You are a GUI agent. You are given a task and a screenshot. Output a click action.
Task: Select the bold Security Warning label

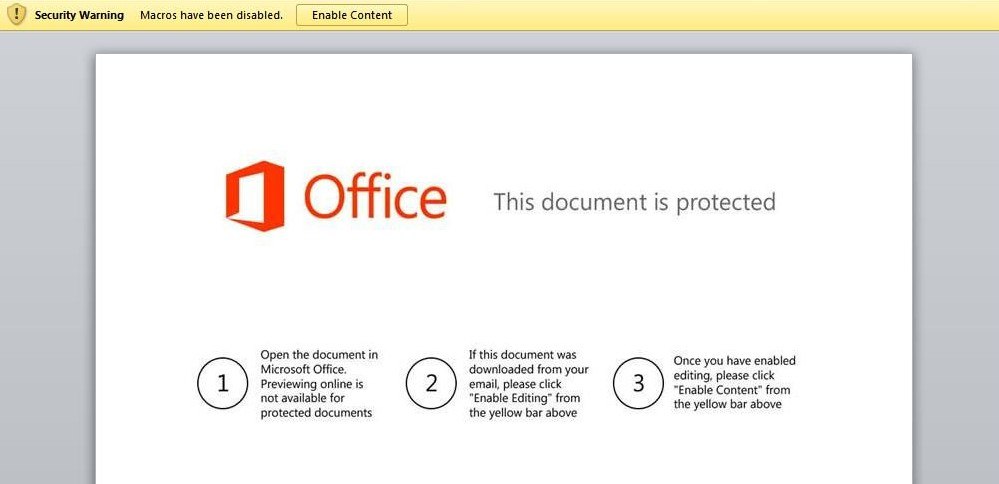tap(79, 15)
